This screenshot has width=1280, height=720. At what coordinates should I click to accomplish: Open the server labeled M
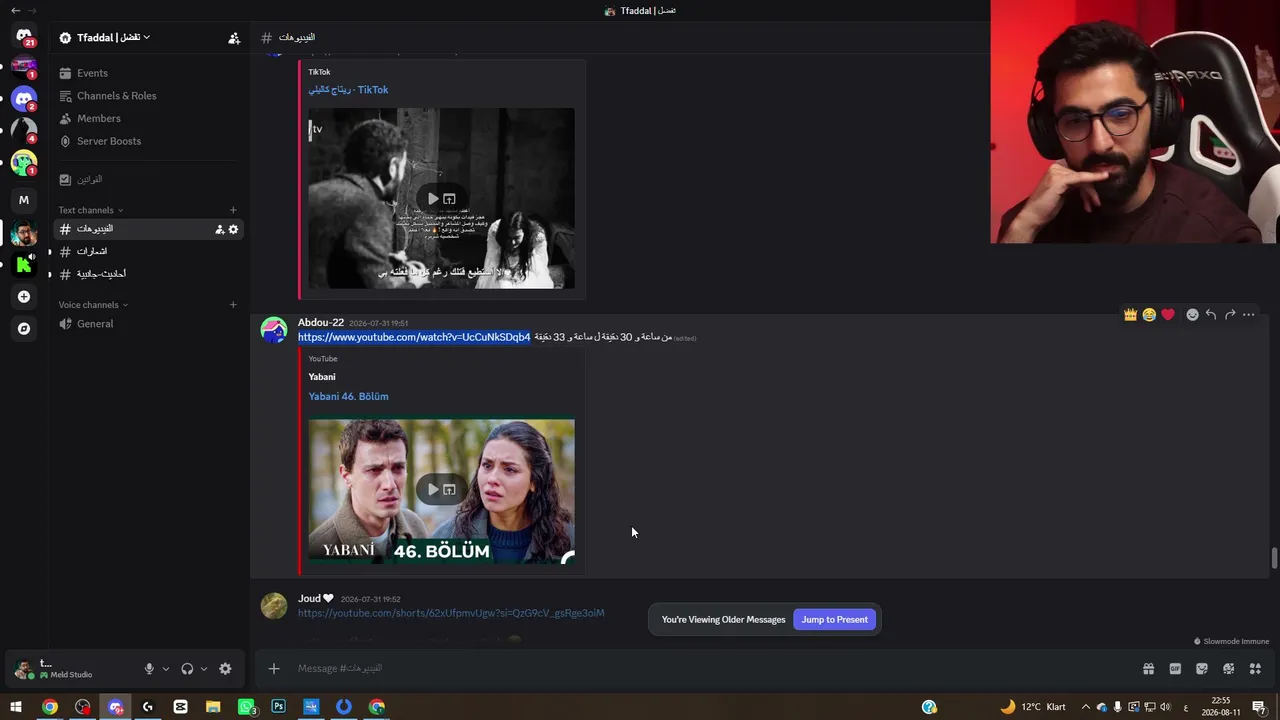click(x=24, y=200)
